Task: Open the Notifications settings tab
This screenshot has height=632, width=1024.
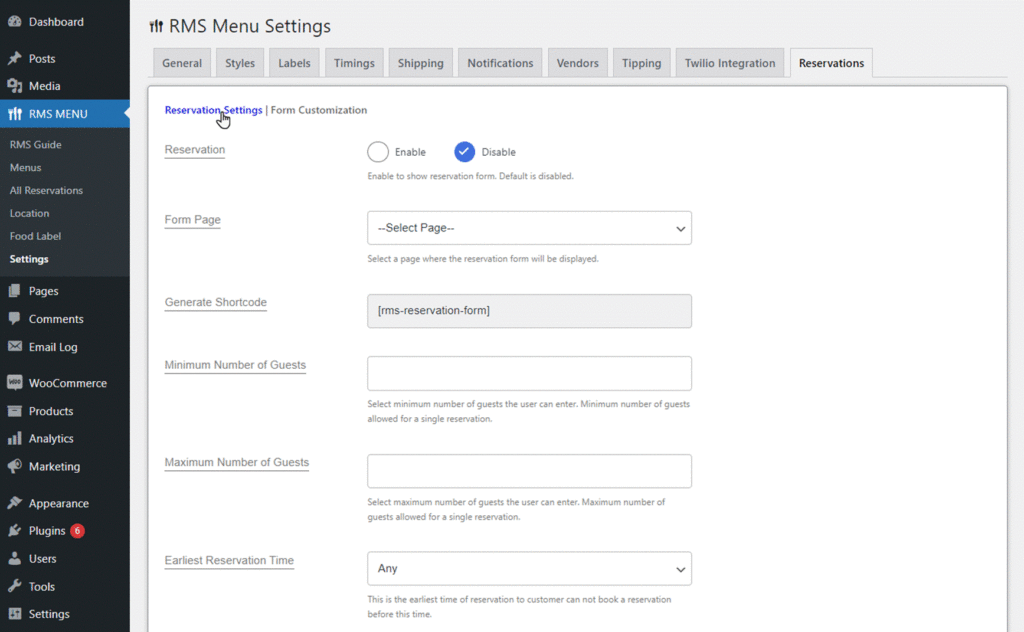Action: [500, 63]
